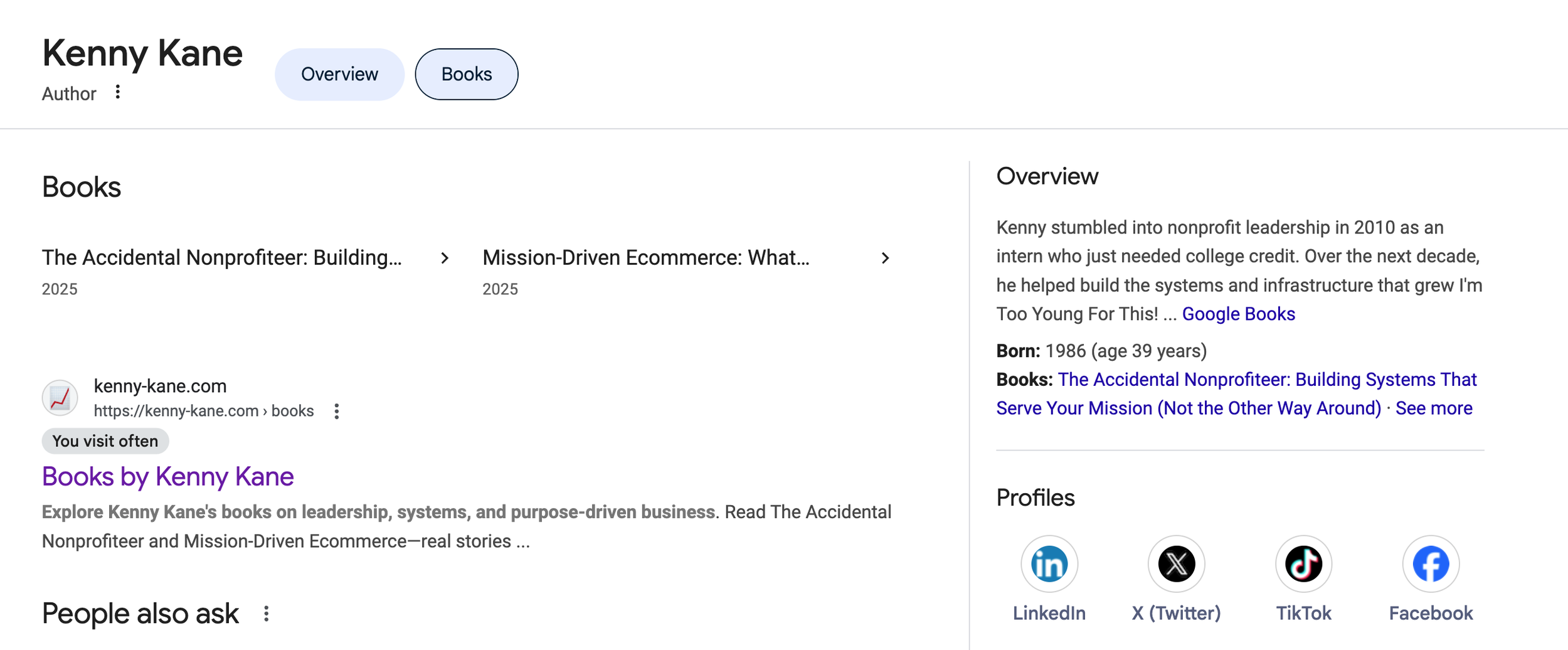Image resolution: width=1568 pixels, height=650 pixels.
Task: Open options menu beside kenny-kane.com URL
Action: tap(337, 411)
